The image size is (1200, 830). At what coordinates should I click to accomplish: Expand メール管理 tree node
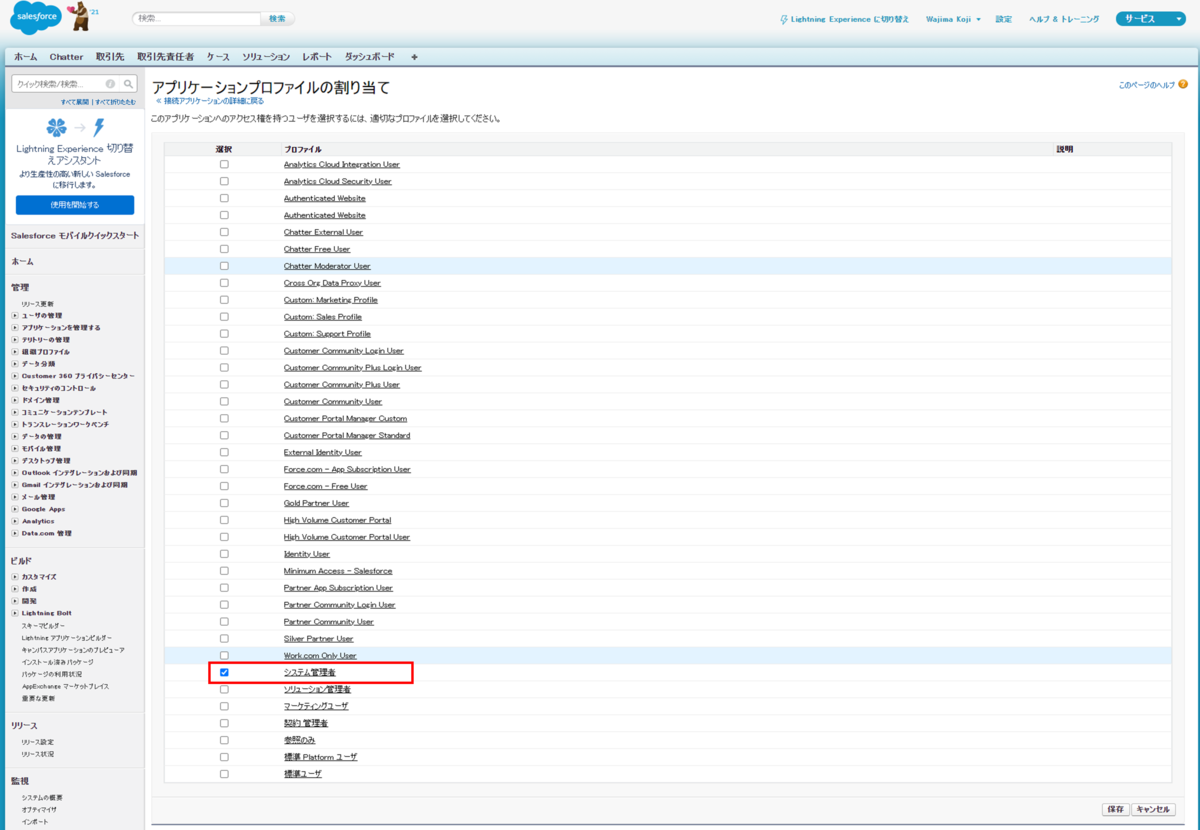click(x=15, y=497)
